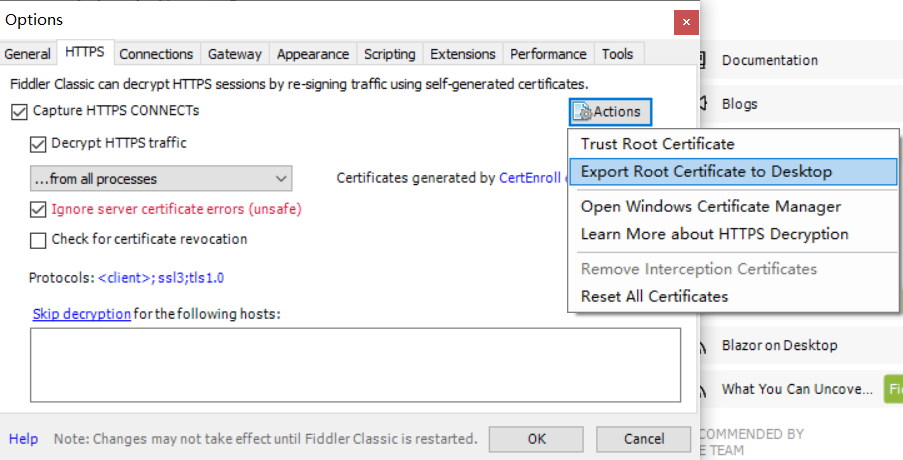Toggle the Decrypt HTTPS traffic checkbox

pos(39,144)
